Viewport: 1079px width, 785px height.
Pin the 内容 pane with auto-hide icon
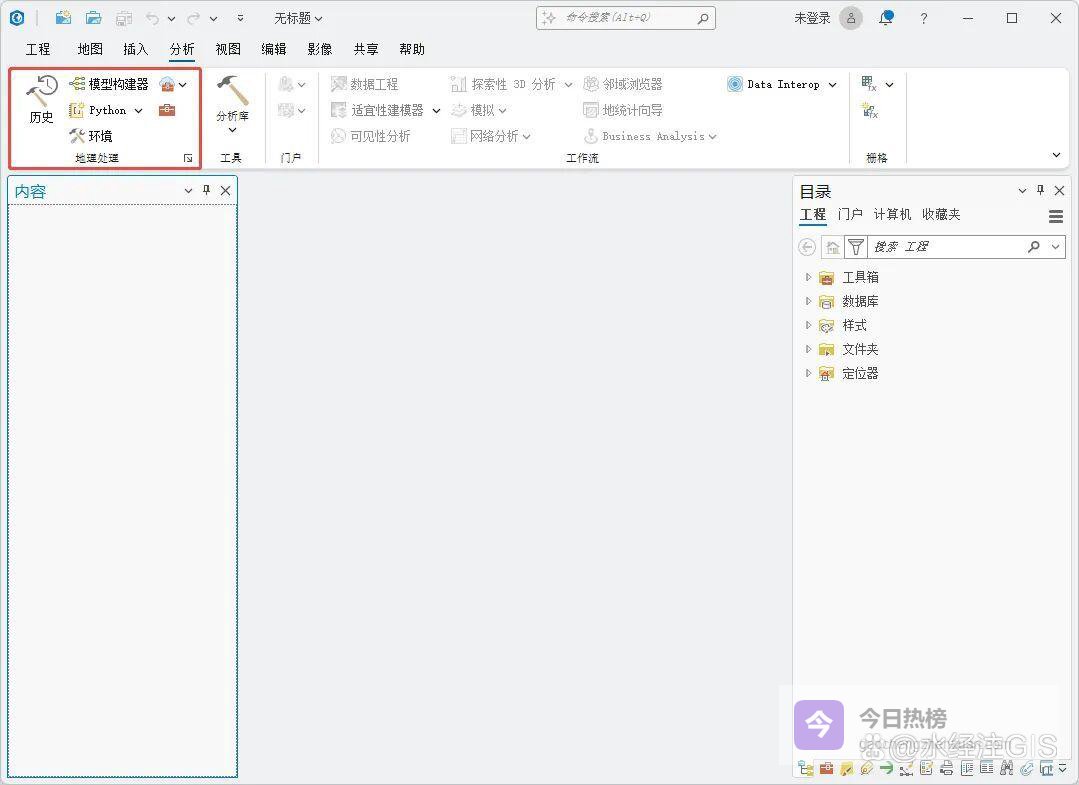tap(207, 190)
